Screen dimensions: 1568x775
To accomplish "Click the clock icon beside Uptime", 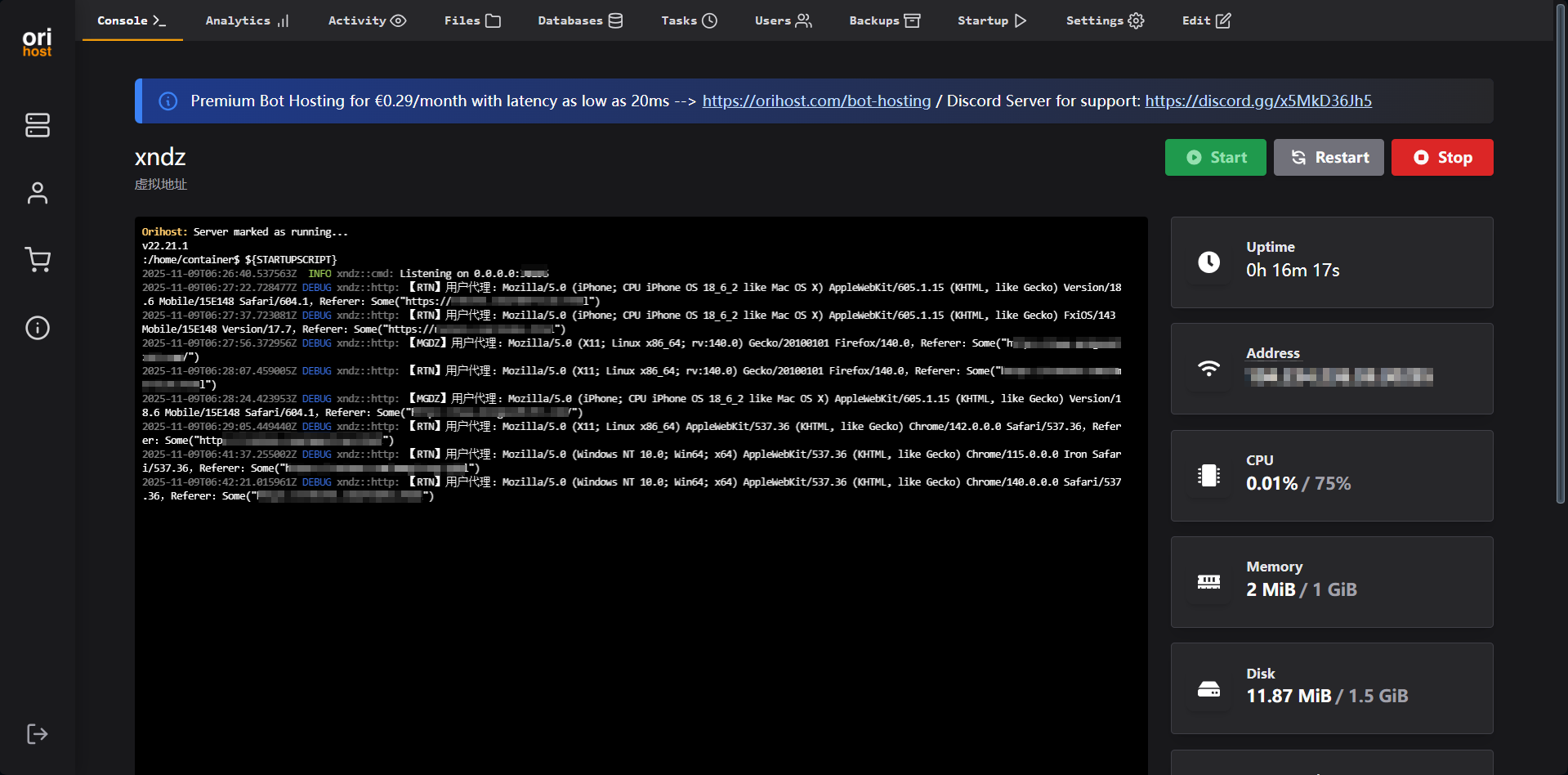I will tap(1208, 262).
